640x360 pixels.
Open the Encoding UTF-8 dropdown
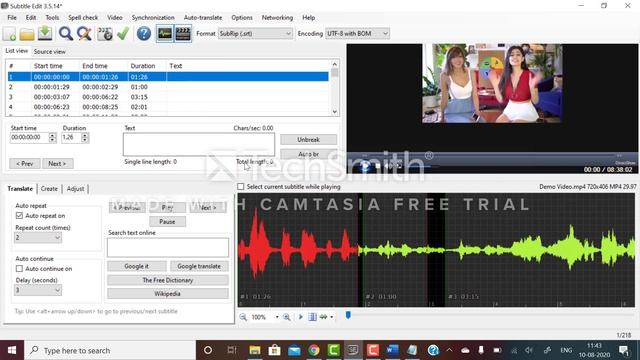click(x=357, y=33)
